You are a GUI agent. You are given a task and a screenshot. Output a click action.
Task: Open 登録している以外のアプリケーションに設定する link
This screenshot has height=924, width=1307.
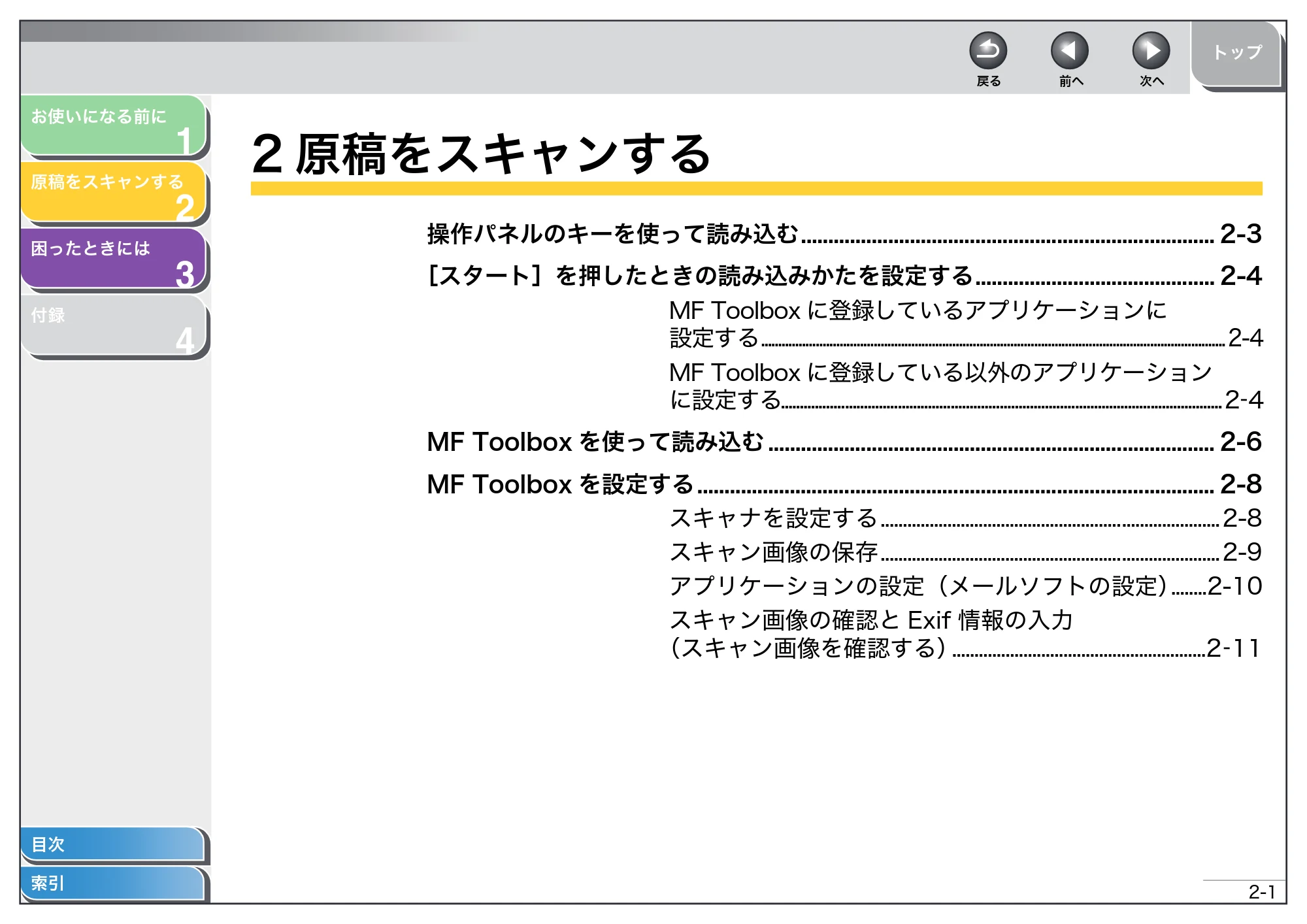point(966,386)
